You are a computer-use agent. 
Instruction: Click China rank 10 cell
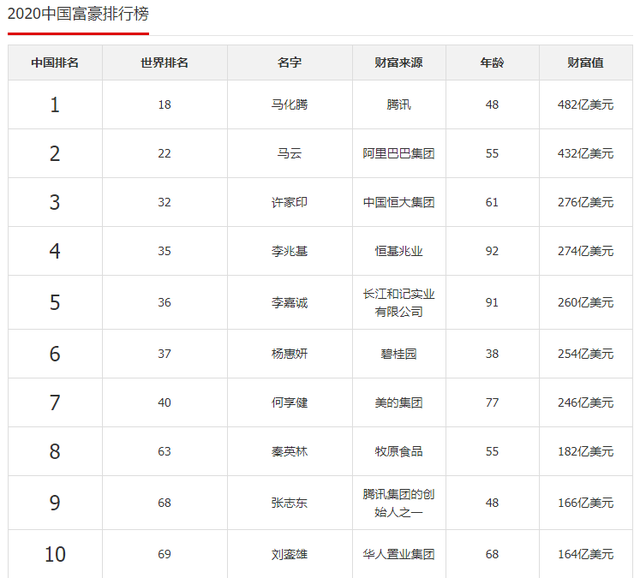coord(55,554)
